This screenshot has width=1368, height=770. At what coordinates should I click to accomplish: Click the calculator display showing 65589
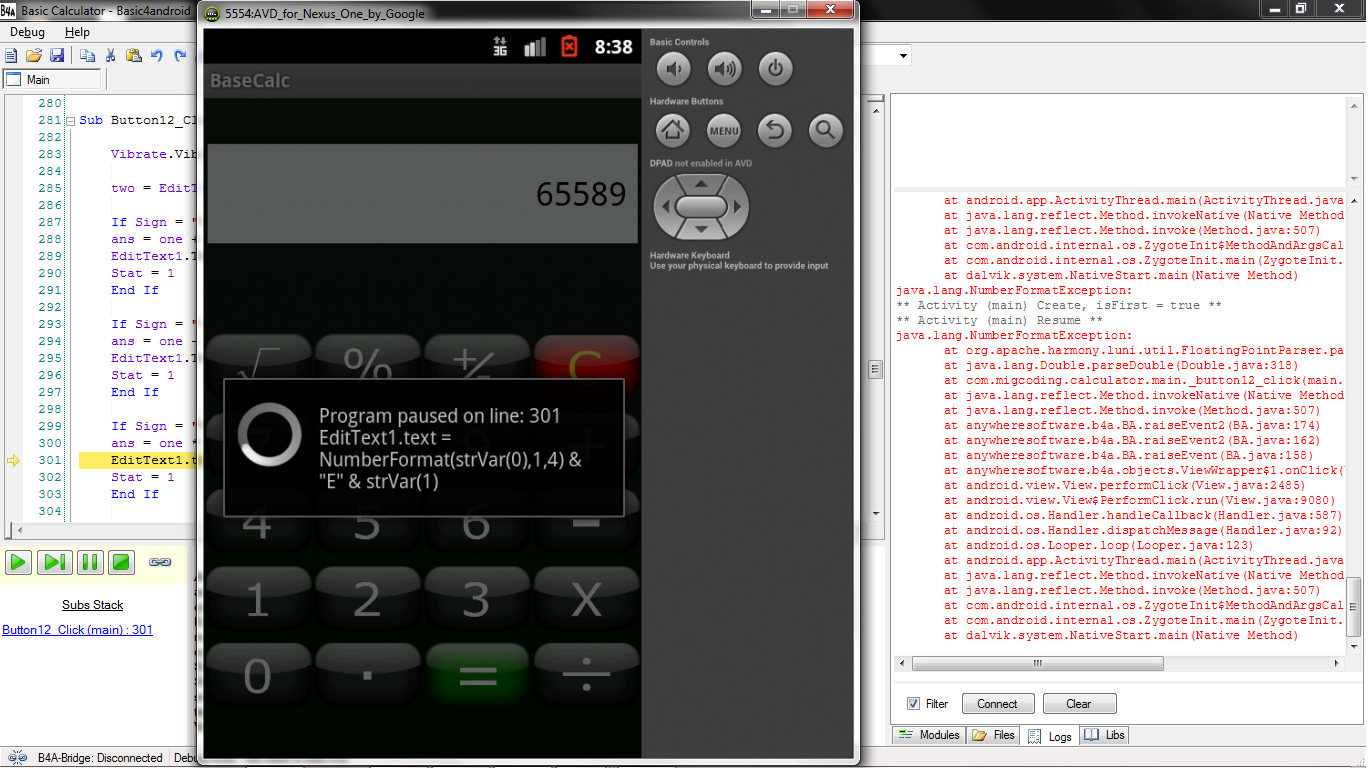[x=422, y=194]
